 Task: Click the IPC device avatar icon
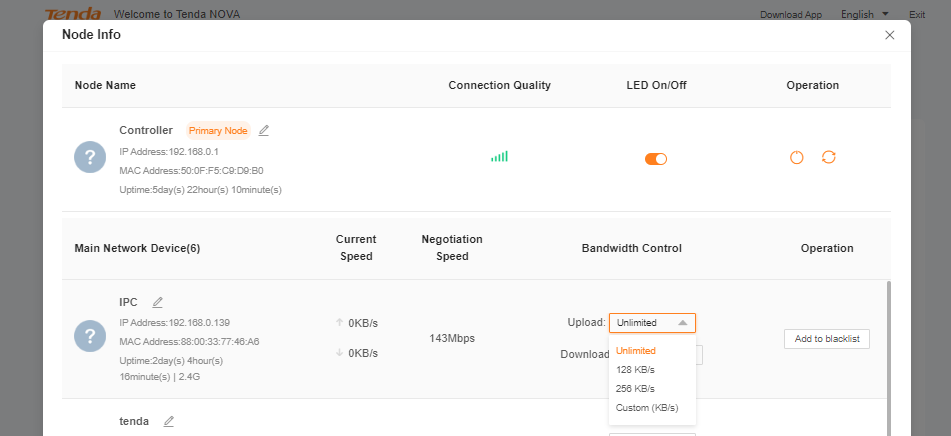tap(90, 336)
